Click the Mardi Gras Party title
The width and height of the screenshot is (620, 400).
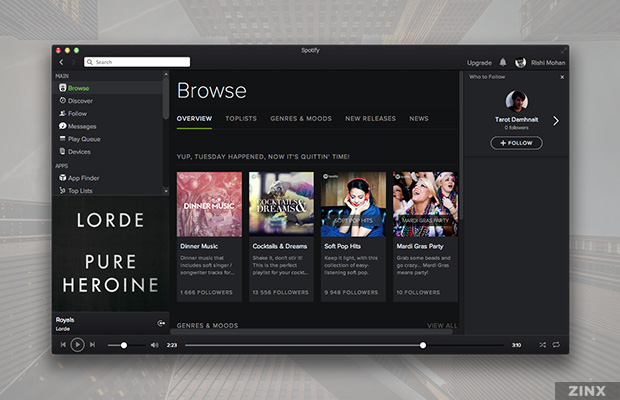420,246
